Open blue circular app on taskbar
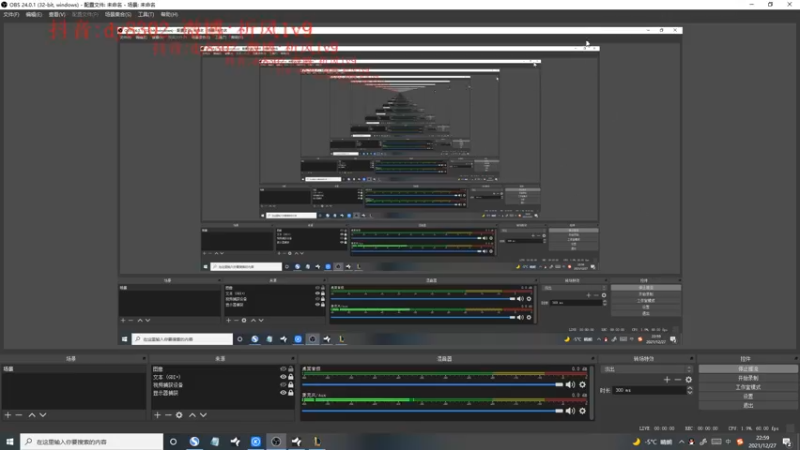Screen dimensions: 800x450 pos(256,442)
